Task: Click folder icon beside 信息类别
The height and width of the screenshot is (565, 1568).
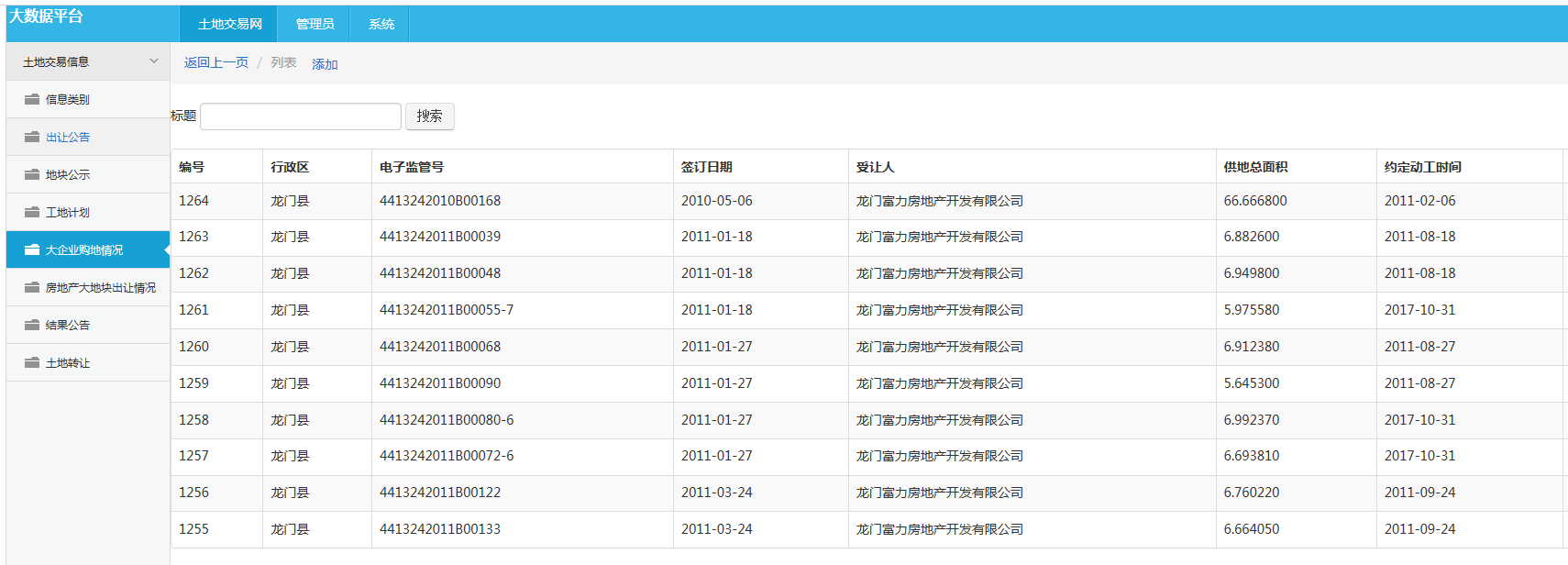Action: point(32,99)
